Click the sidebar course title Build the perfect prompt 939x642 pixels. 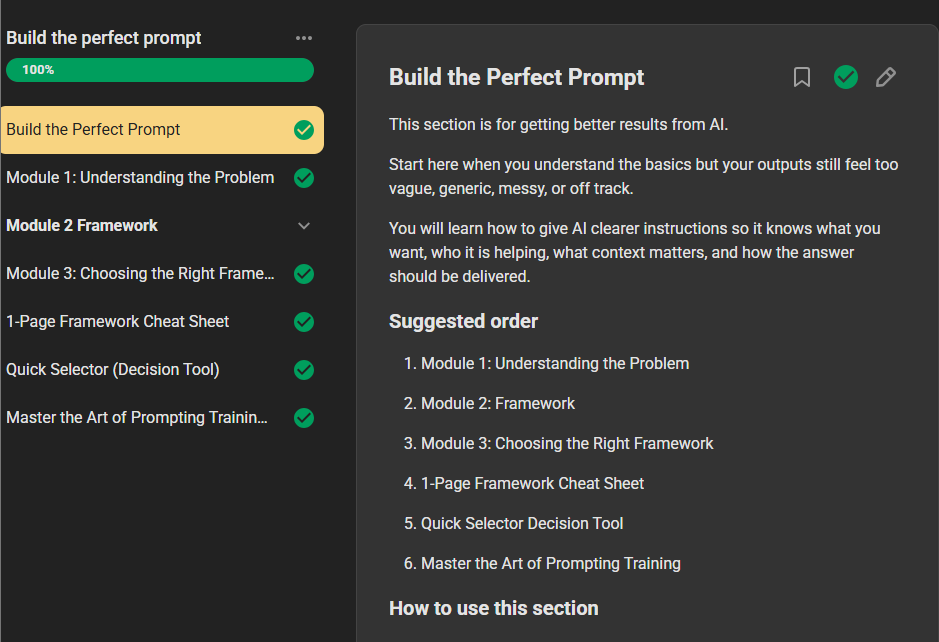[104, 38]
